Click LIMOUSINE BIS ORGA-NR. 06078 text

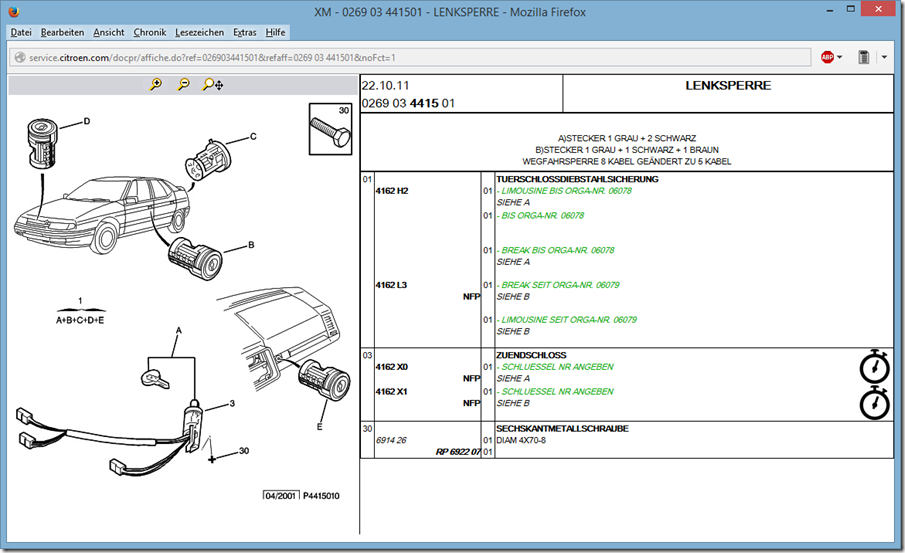(x=566, y=190)
